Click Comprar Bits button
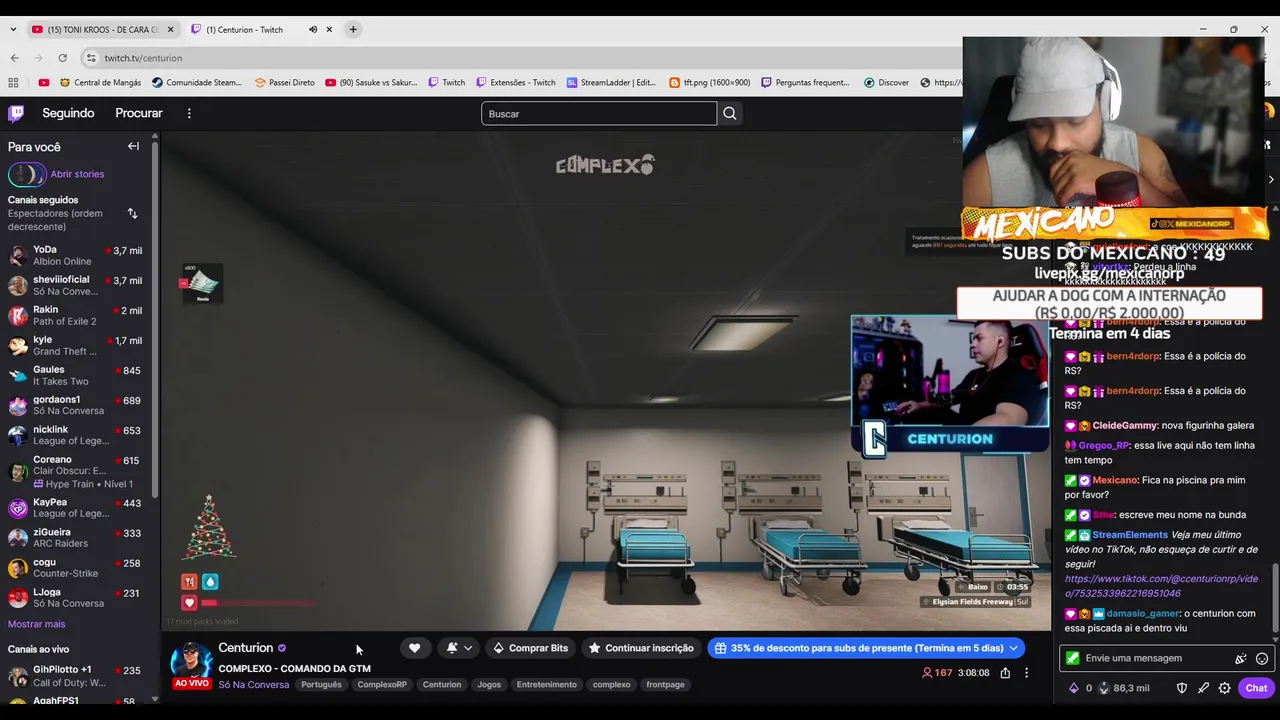The width and height of the screenshot is (1280, 720). (530, 648)
